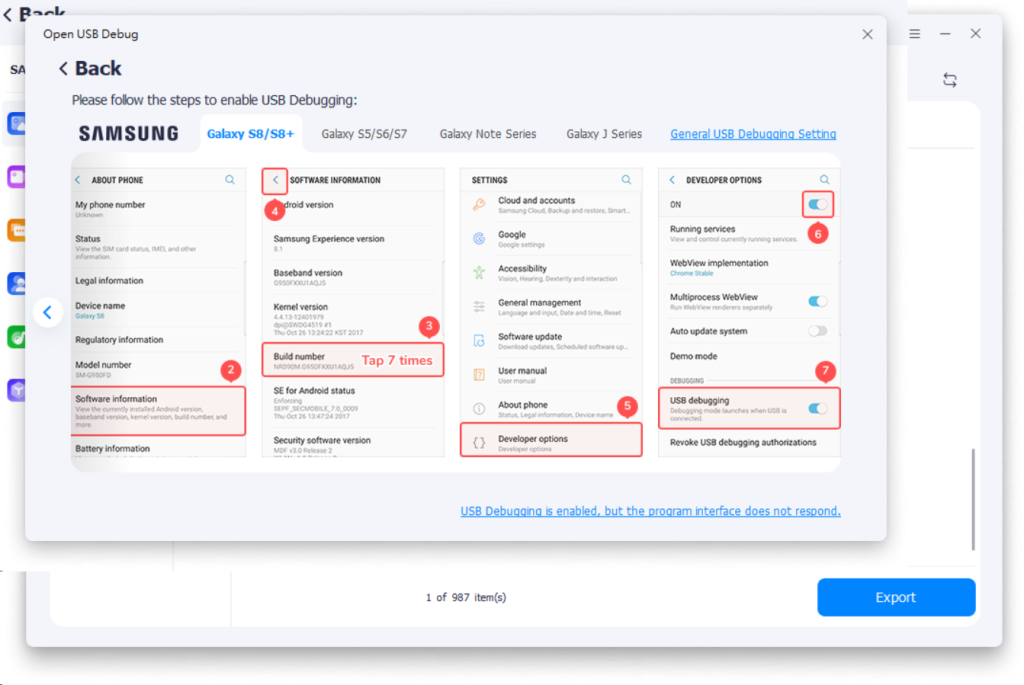
Task: Open the orange Messages sidebar icon
Action: click(15, 231)
